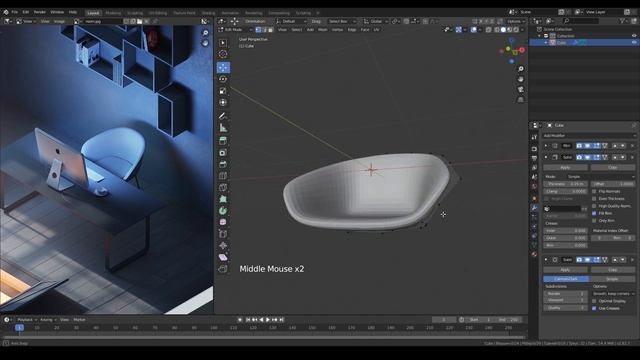Open the Window menu
The width and height of the screenshot is (640, 360).
point(57,12)
